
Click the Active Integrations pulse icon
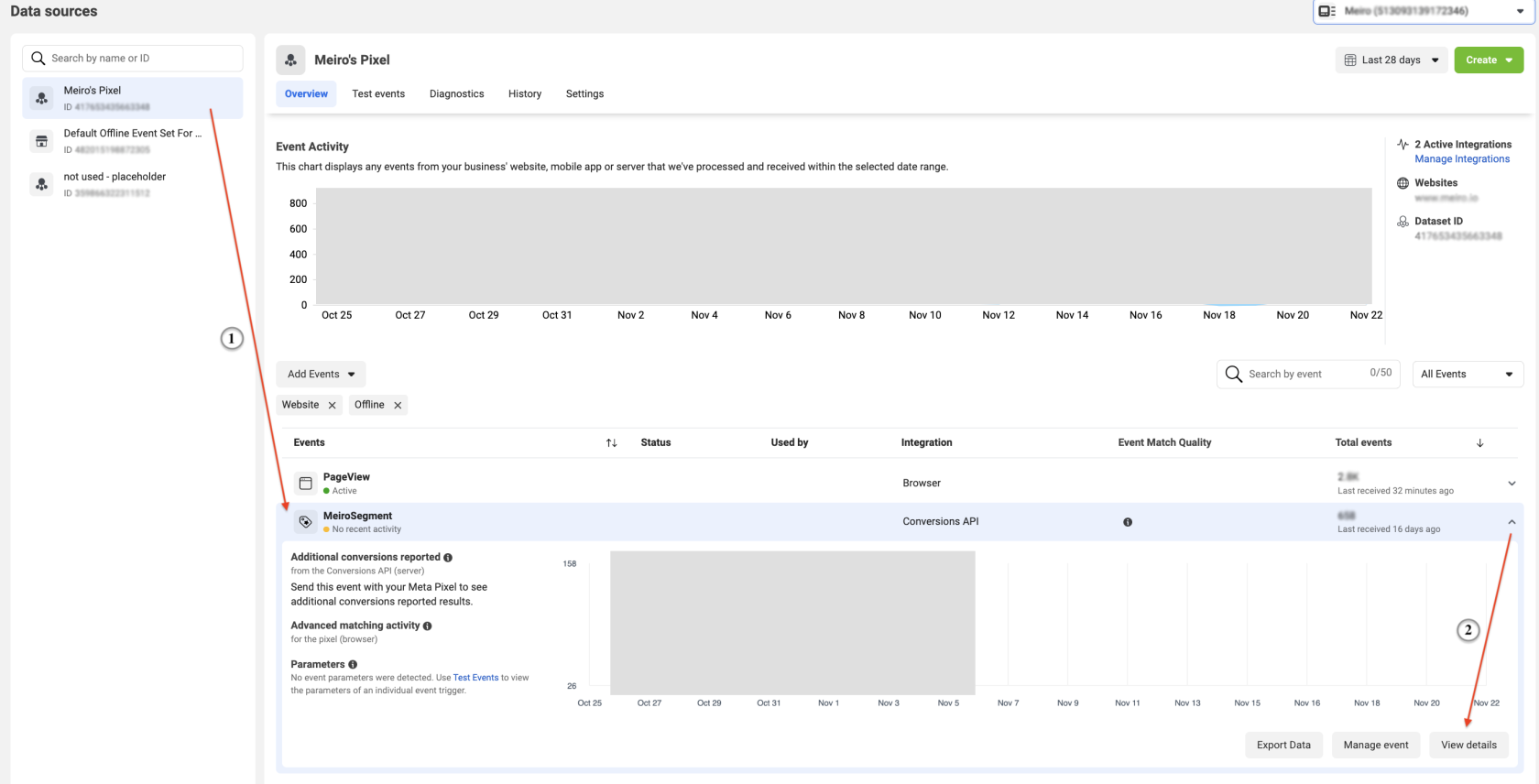click(1403, 145)
